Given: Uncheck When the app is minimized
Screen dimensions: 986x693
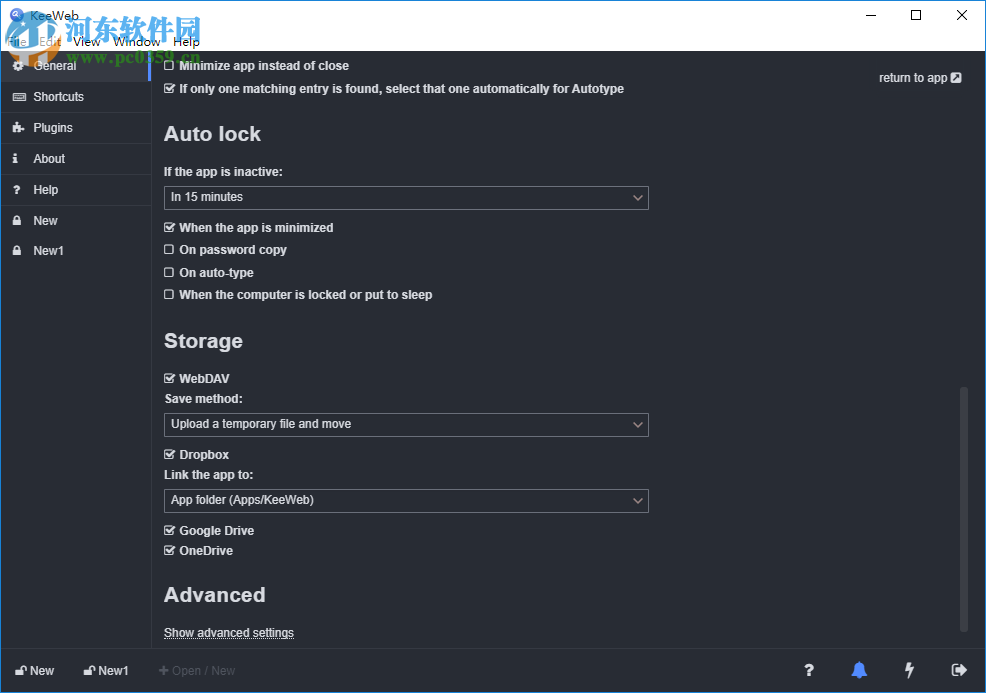Looking at the screenshot, I should tap(169, 227).
